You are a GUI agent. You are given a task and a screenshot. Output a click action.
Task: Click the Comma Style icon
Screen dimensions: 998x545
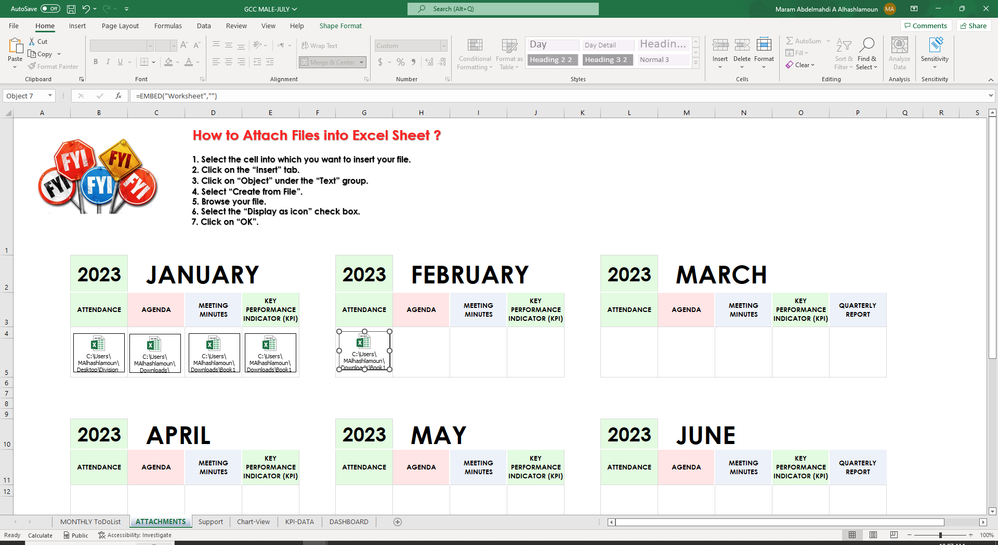(414, 62)
